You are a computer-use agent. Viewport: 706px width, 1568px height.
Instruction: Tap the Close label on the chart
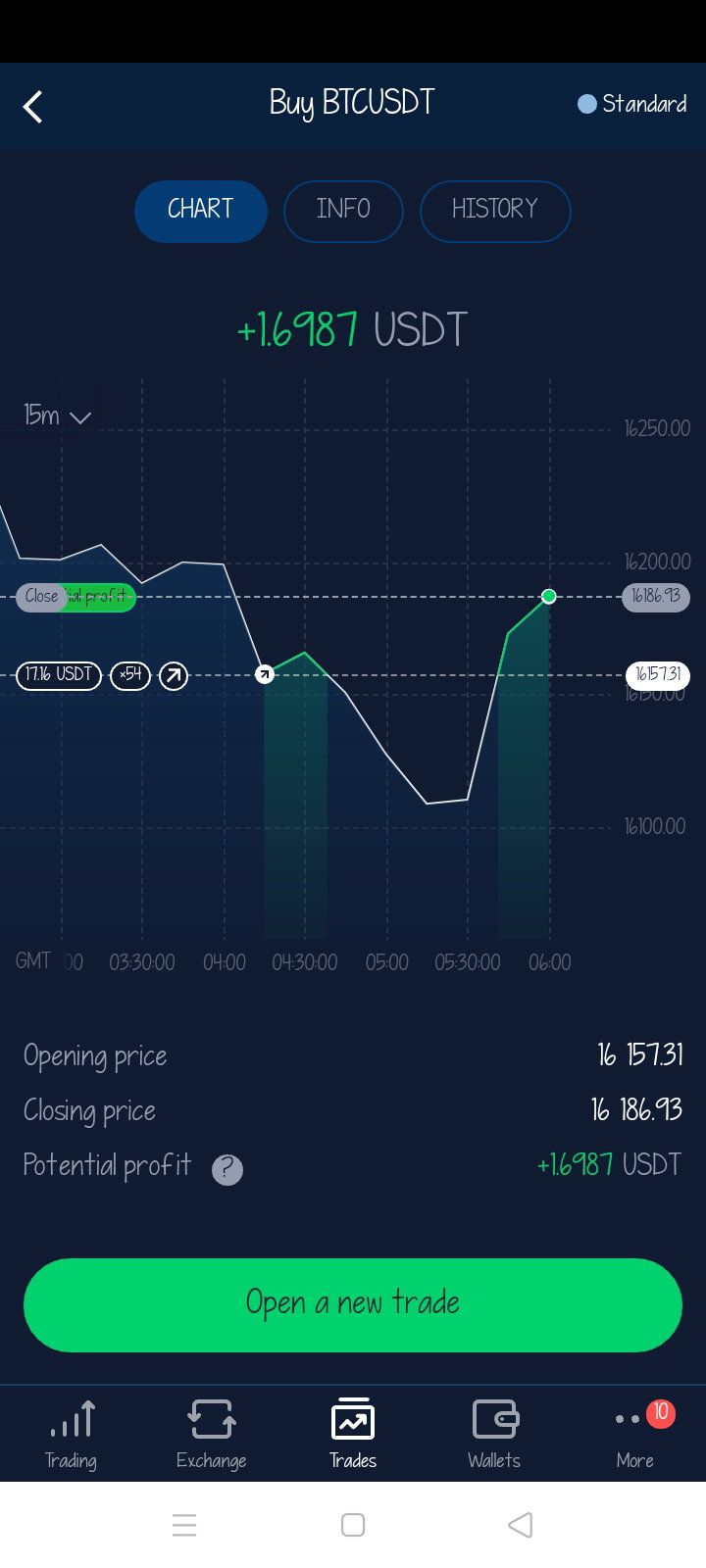pyautogui.click(x=41, y=597)
